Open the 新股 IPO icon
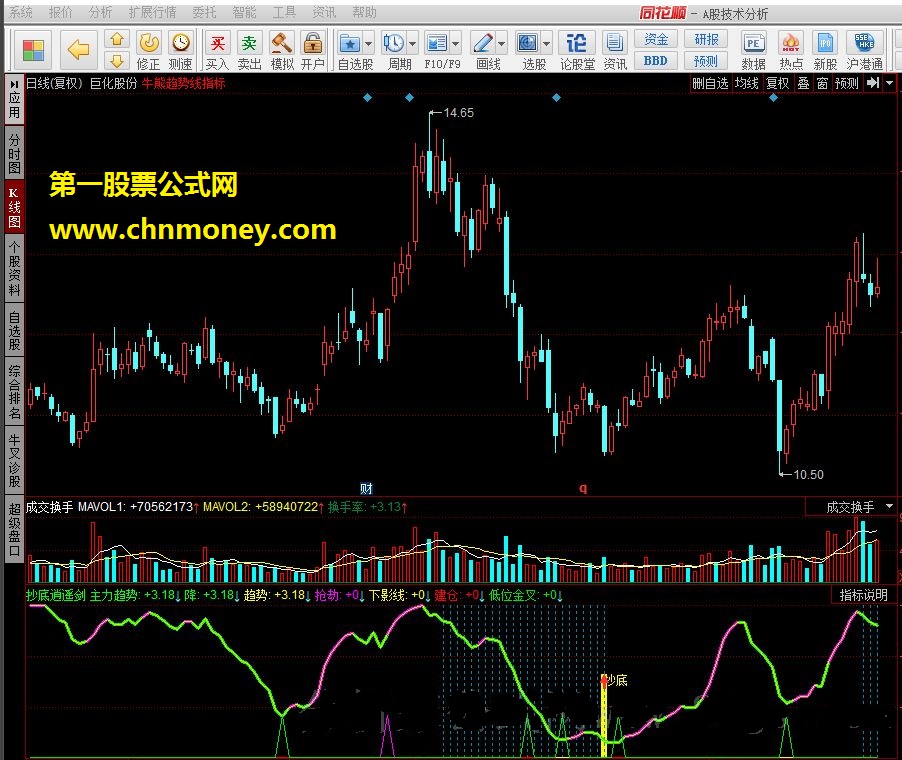Screen dimensions: 902x760 click(x=825, y=51)
